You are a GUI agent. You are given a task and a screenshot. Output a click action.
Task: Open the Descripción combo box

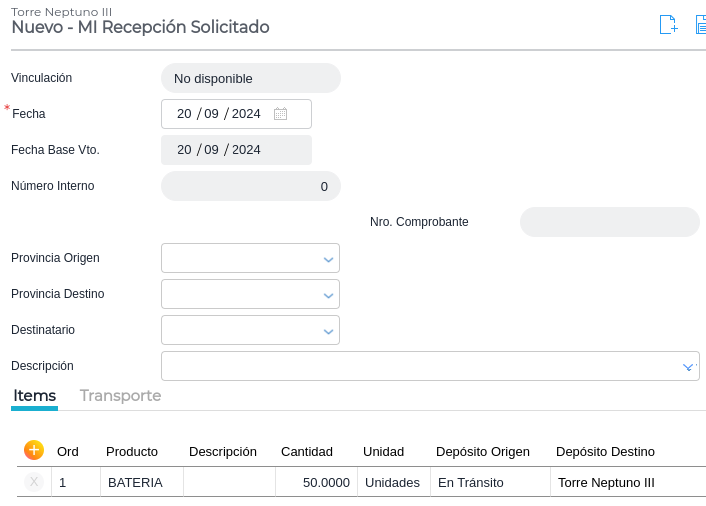(688, 367)
